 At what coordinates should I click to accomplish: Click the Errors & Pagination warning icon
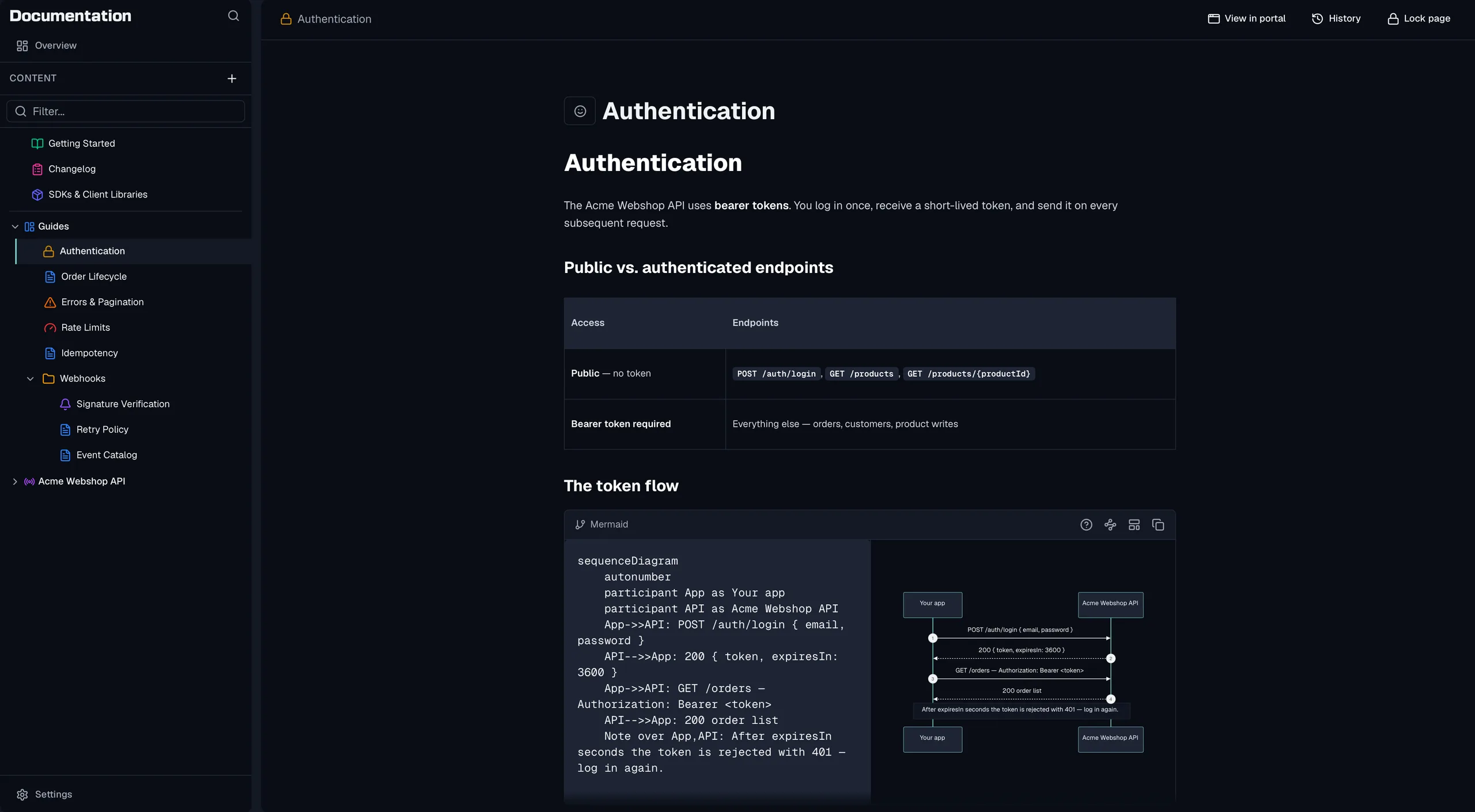pyautogui.click(x=50, y=302)
